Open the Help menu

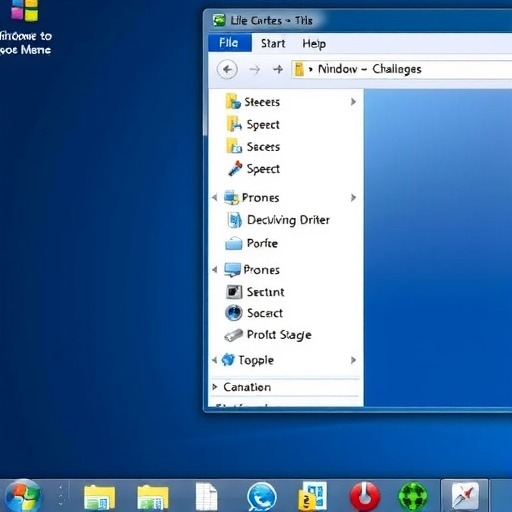pyautogui.click(x=314, y=44)
